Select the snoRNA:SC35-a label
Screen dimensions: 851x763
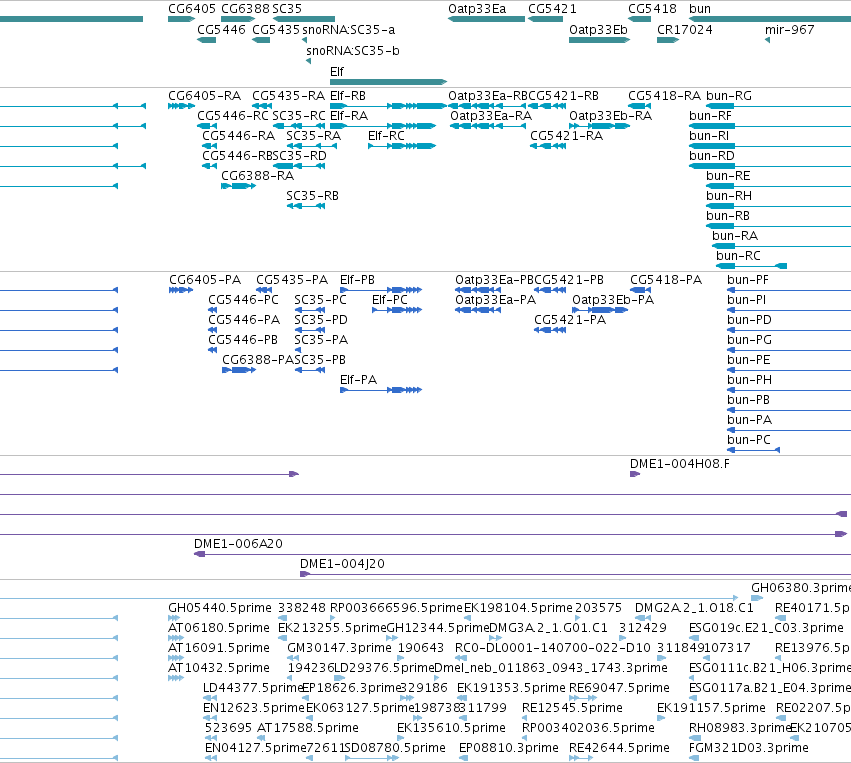pos(348,29)
